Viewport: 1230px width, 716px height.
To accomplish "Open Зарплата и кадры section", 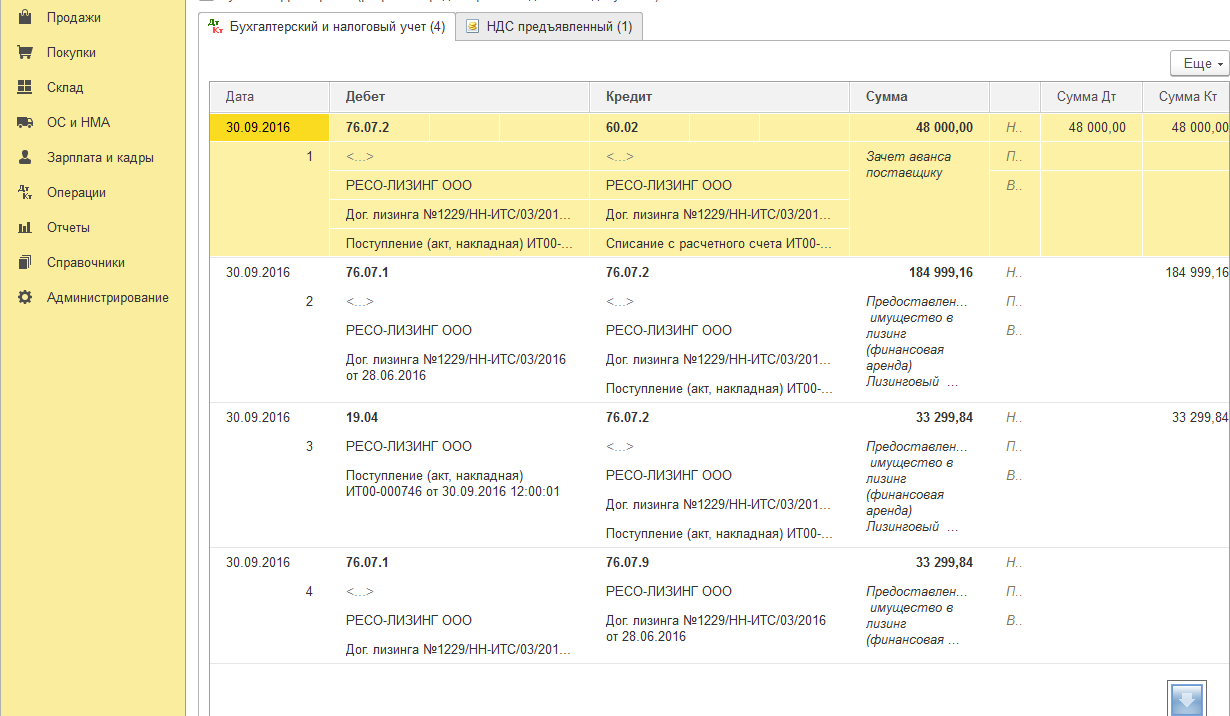I will [100, 157].
